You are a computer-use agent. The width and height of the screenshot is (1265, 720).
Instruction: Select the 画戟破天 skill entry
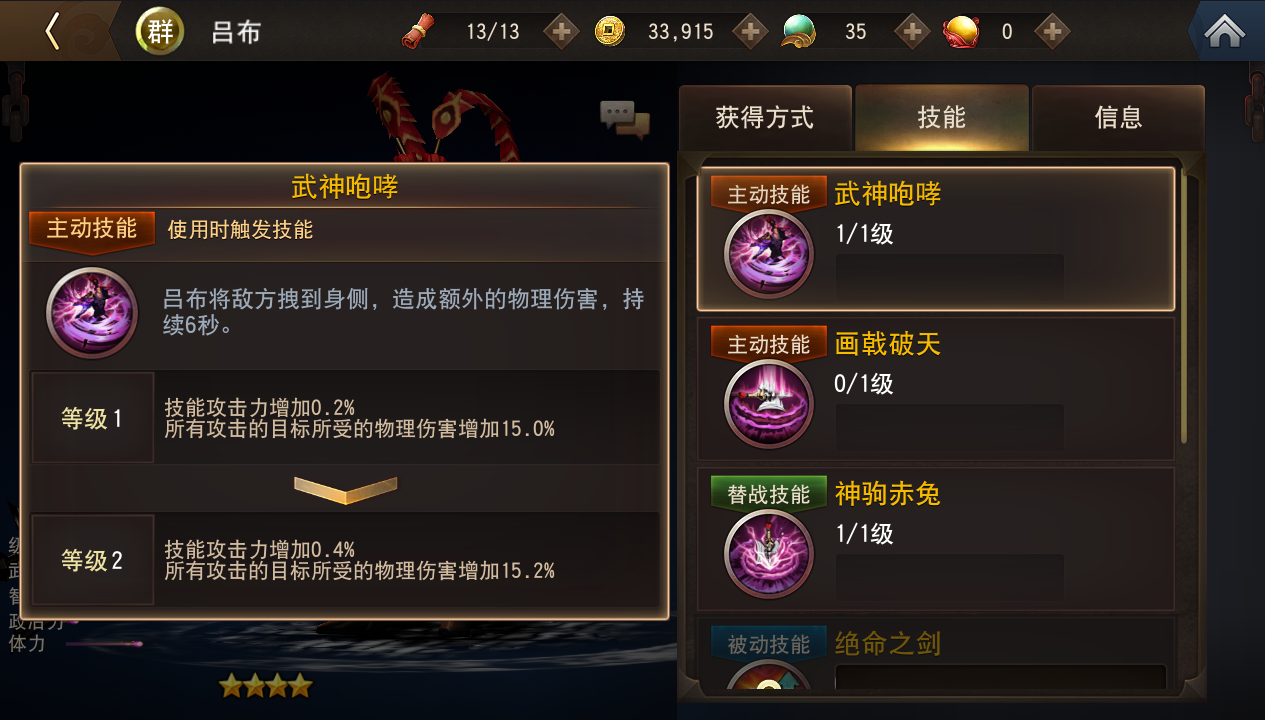point(935,388)
